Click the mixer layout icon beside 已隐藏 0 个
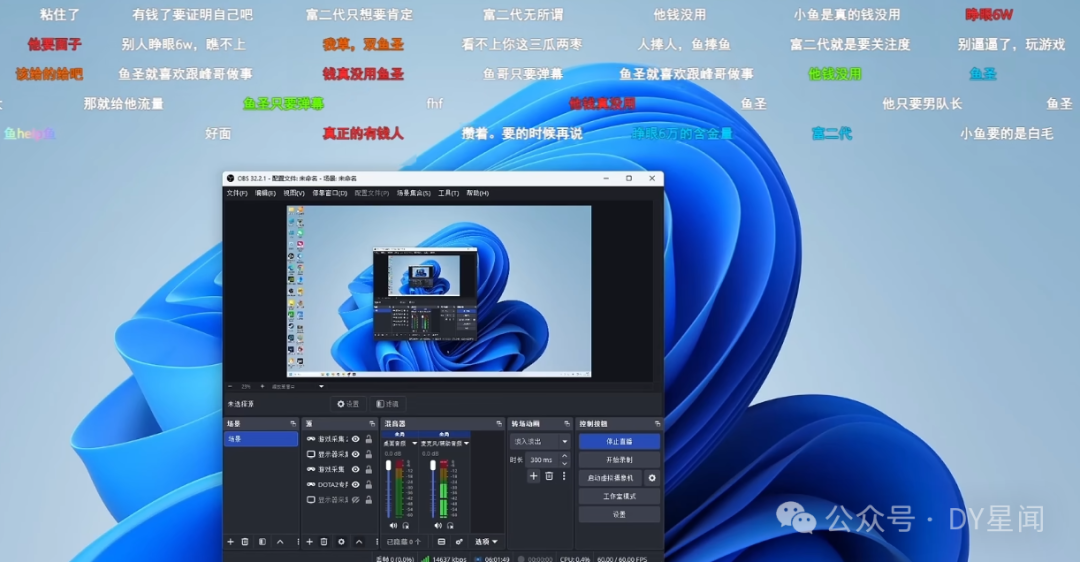 pos(442,542)
